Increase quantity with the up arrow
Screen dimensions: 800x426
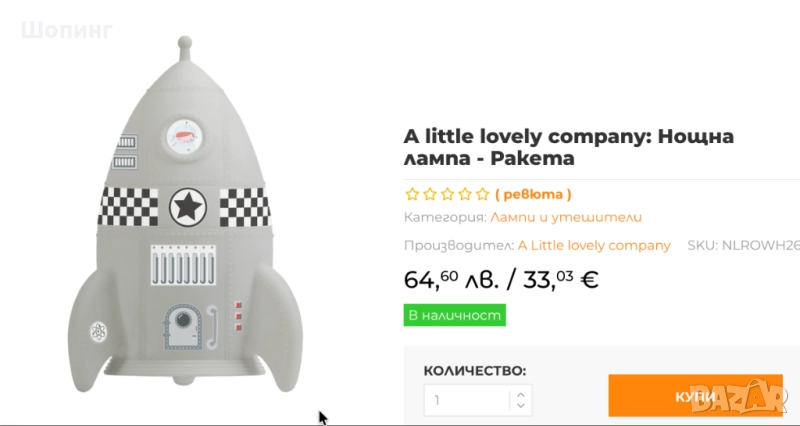520,395
